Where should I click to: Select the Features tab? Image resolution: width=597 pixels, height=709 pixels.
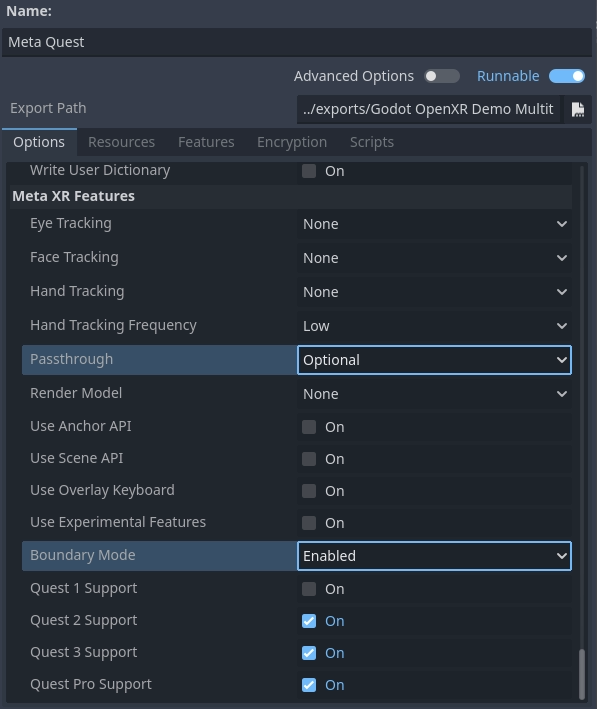[x=206, y=142]
